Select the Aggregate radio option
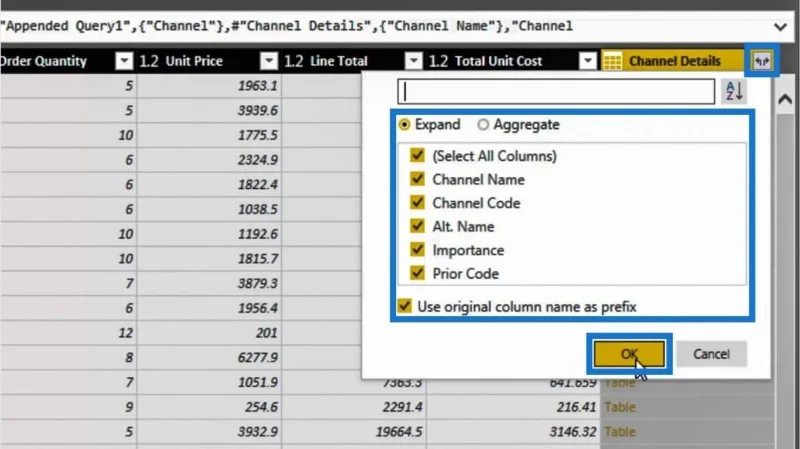 483,124
